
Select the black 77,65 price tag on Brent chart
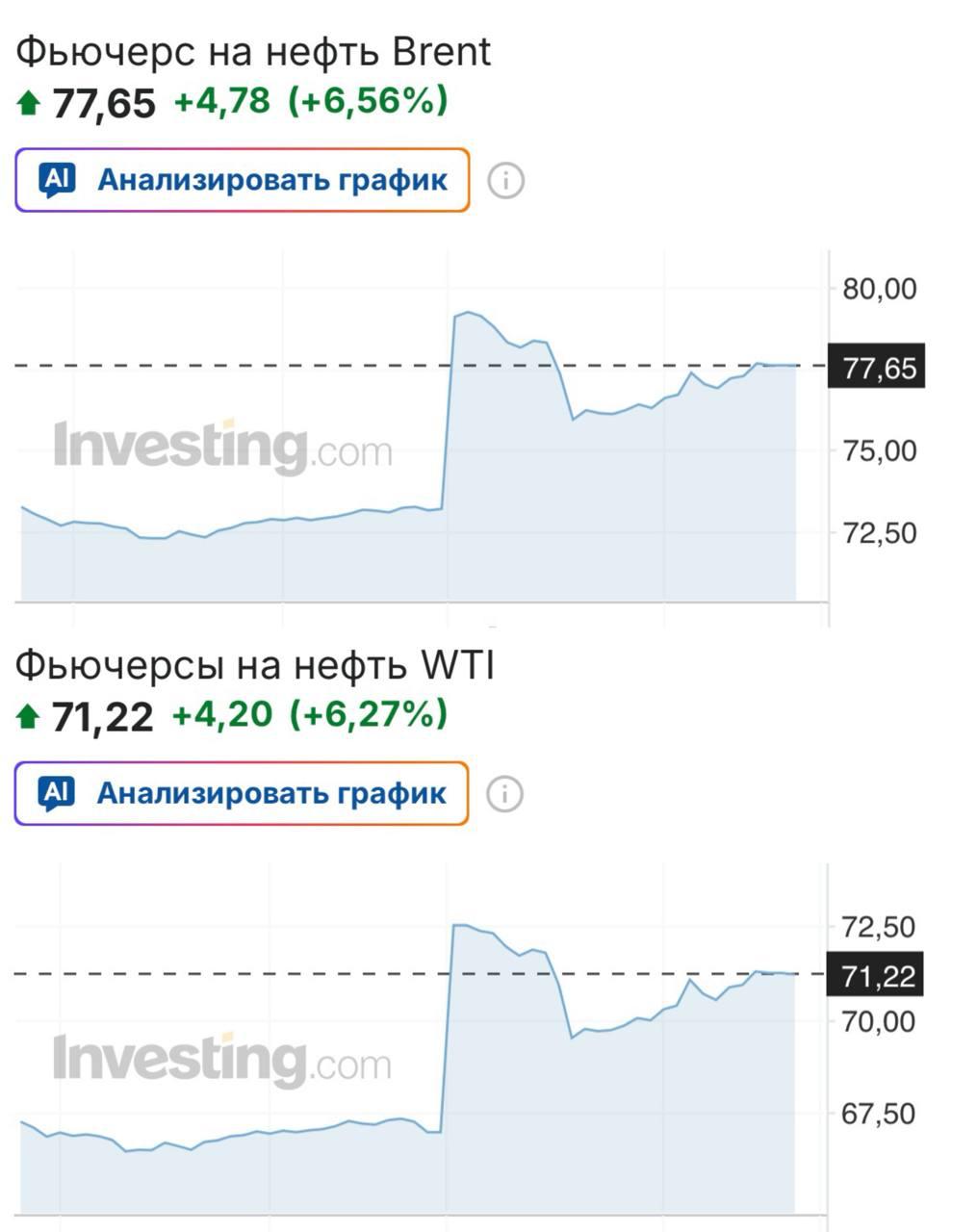click(879, 365)
